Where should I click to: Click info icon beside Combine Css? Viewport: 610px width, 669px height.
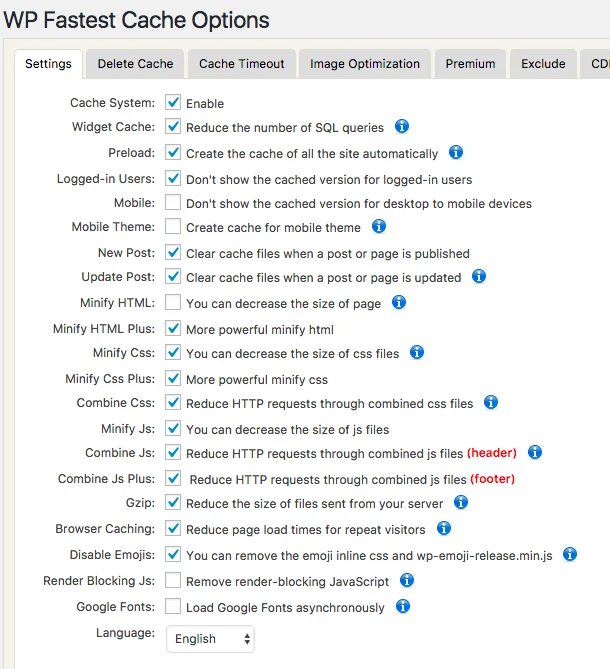(491, 402)
